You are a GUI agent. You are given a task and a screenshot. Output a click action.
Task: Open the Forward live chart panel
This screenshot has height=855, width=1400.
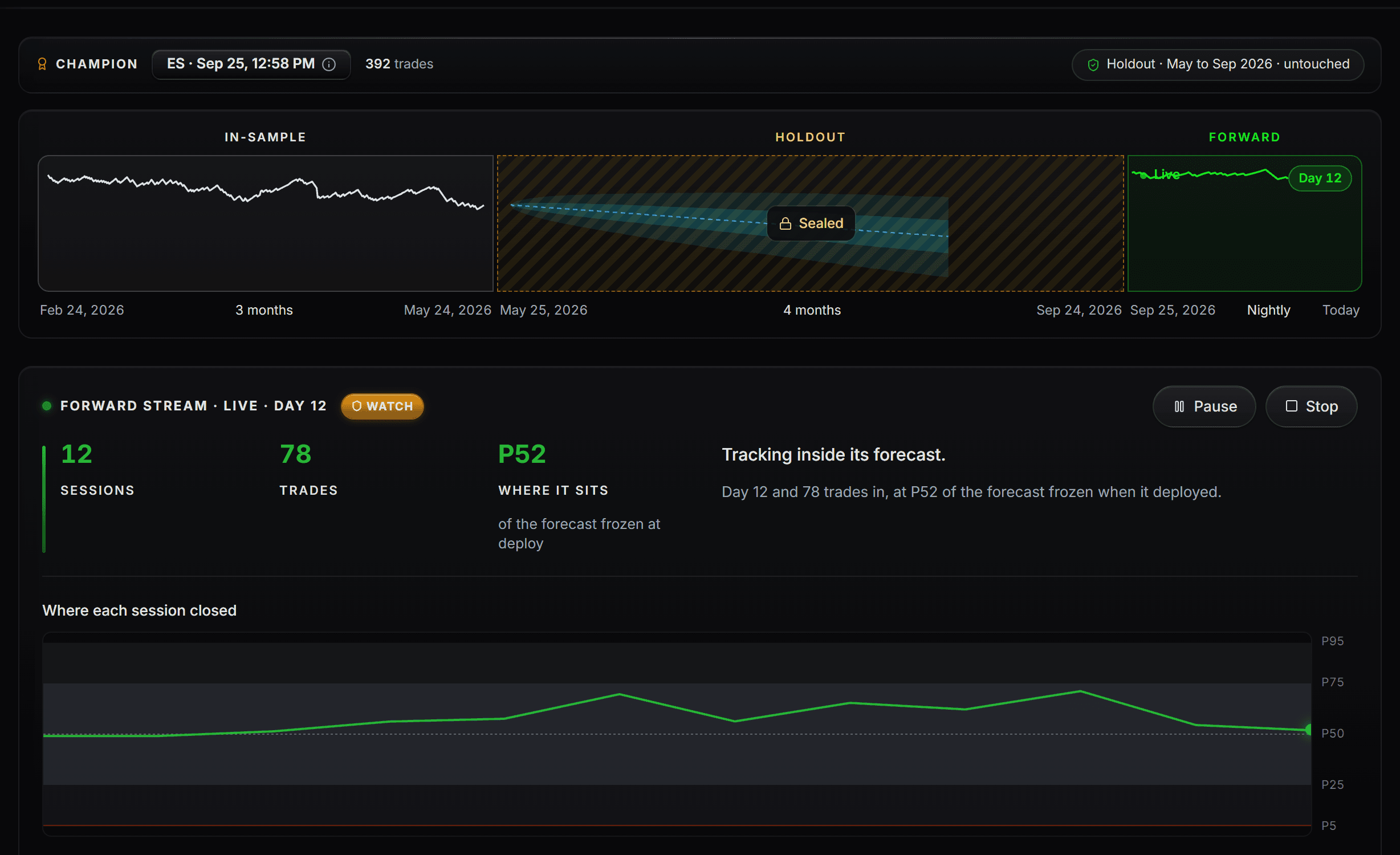(1244, 223)
